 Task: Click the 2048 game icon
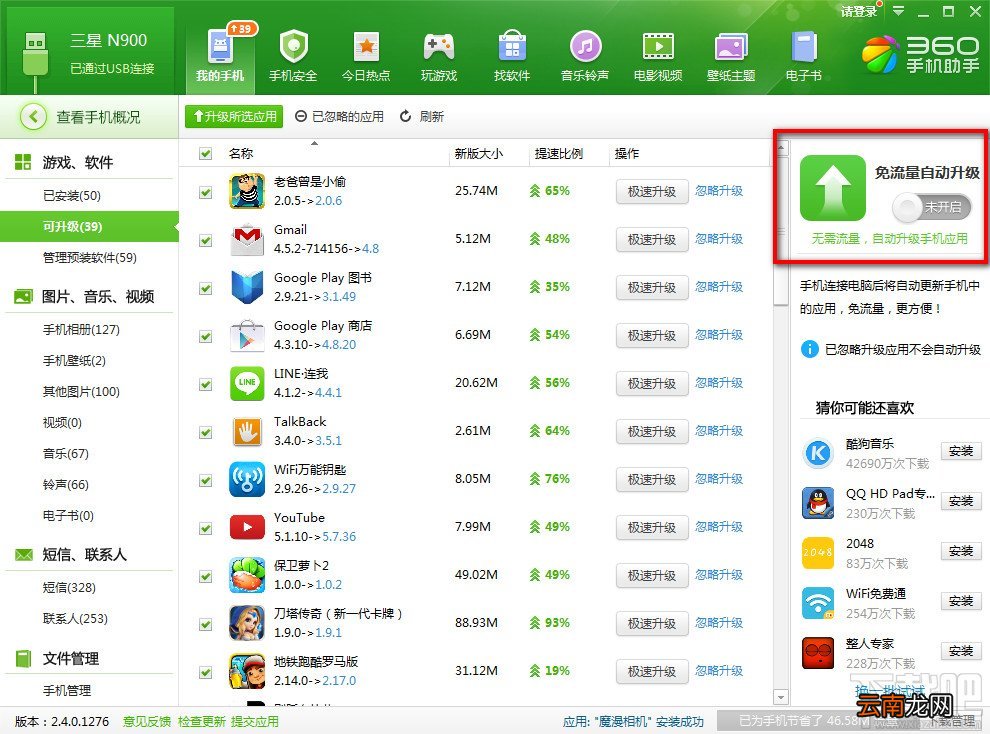click(x=818, y=553)
